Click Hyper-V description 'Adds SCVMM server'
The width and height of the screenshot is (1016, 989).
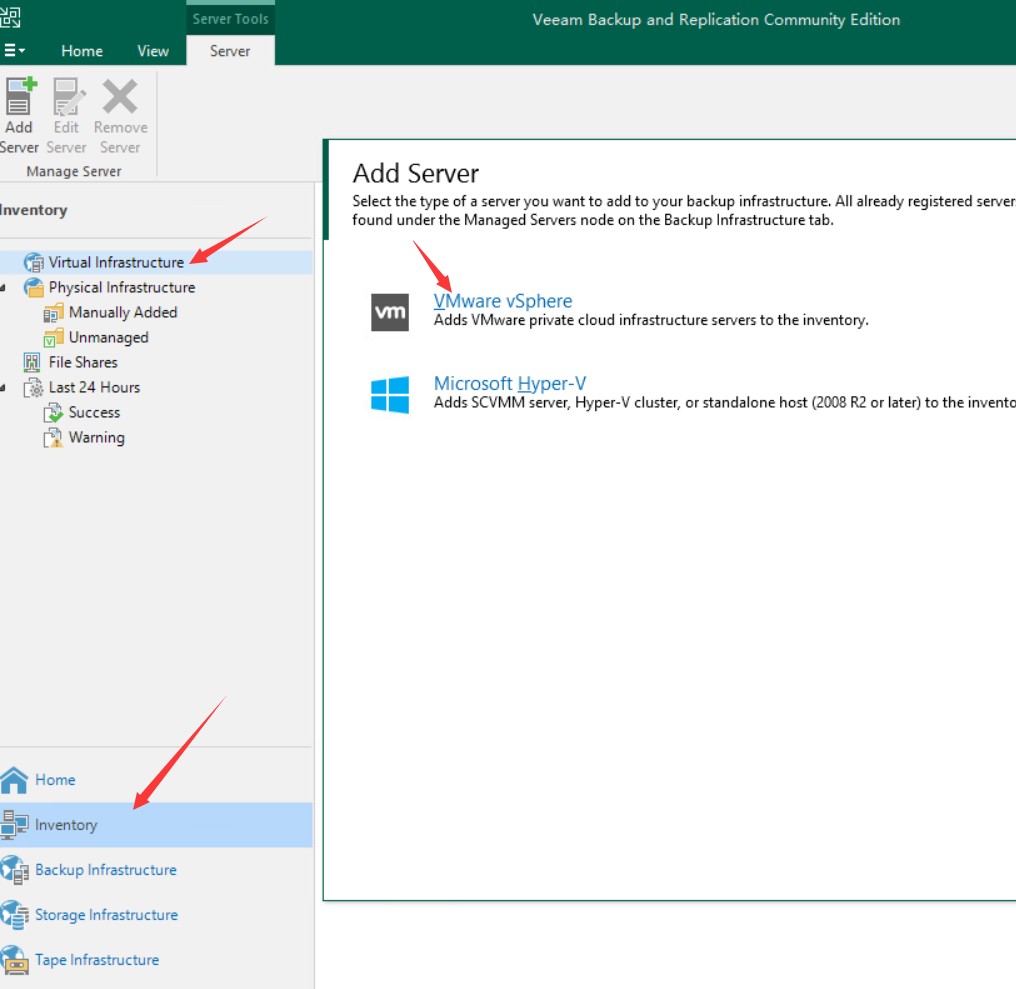click(x=724, y=402)
